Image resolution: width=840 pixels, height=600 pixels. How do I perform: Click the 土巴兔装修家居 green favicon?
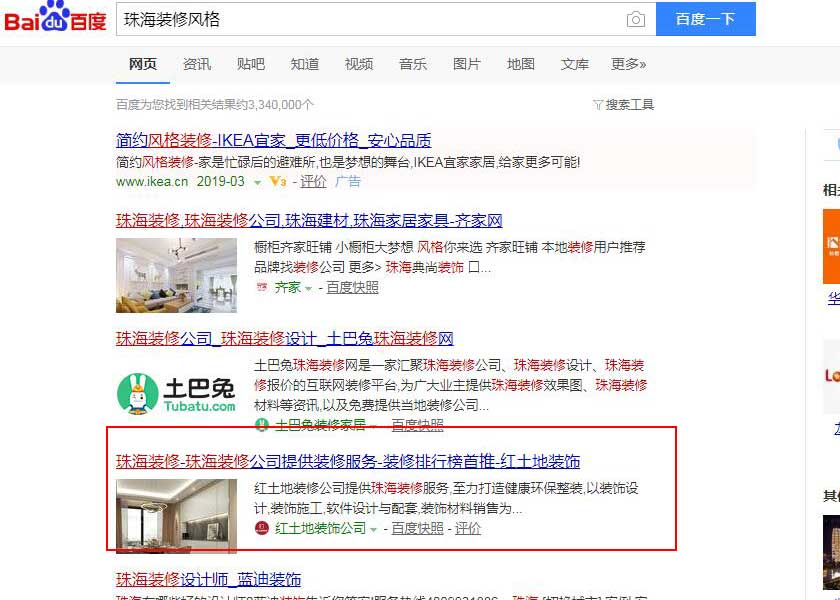point(261,425)
